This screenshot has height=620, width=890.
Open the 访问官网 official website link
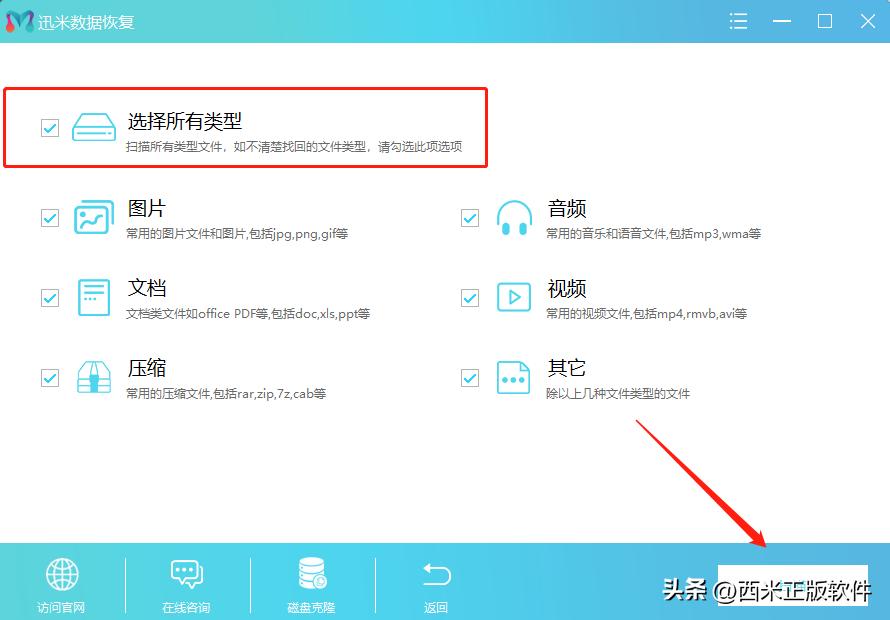[62, 607]
